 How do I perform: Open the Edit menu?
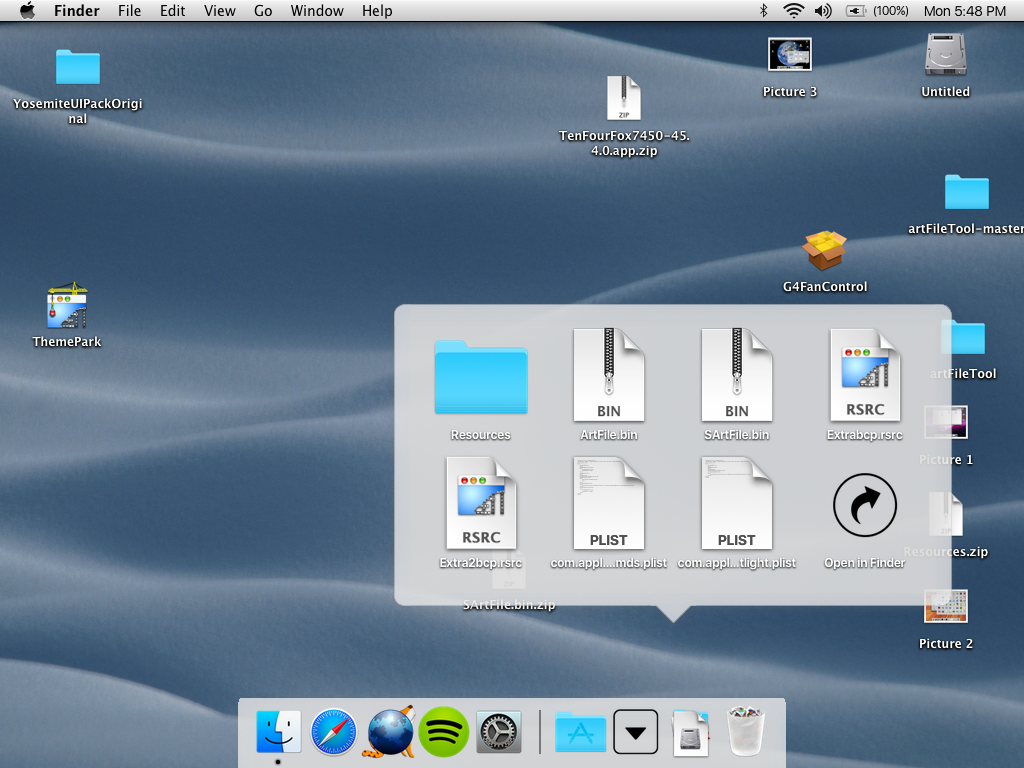pos(172,11)
